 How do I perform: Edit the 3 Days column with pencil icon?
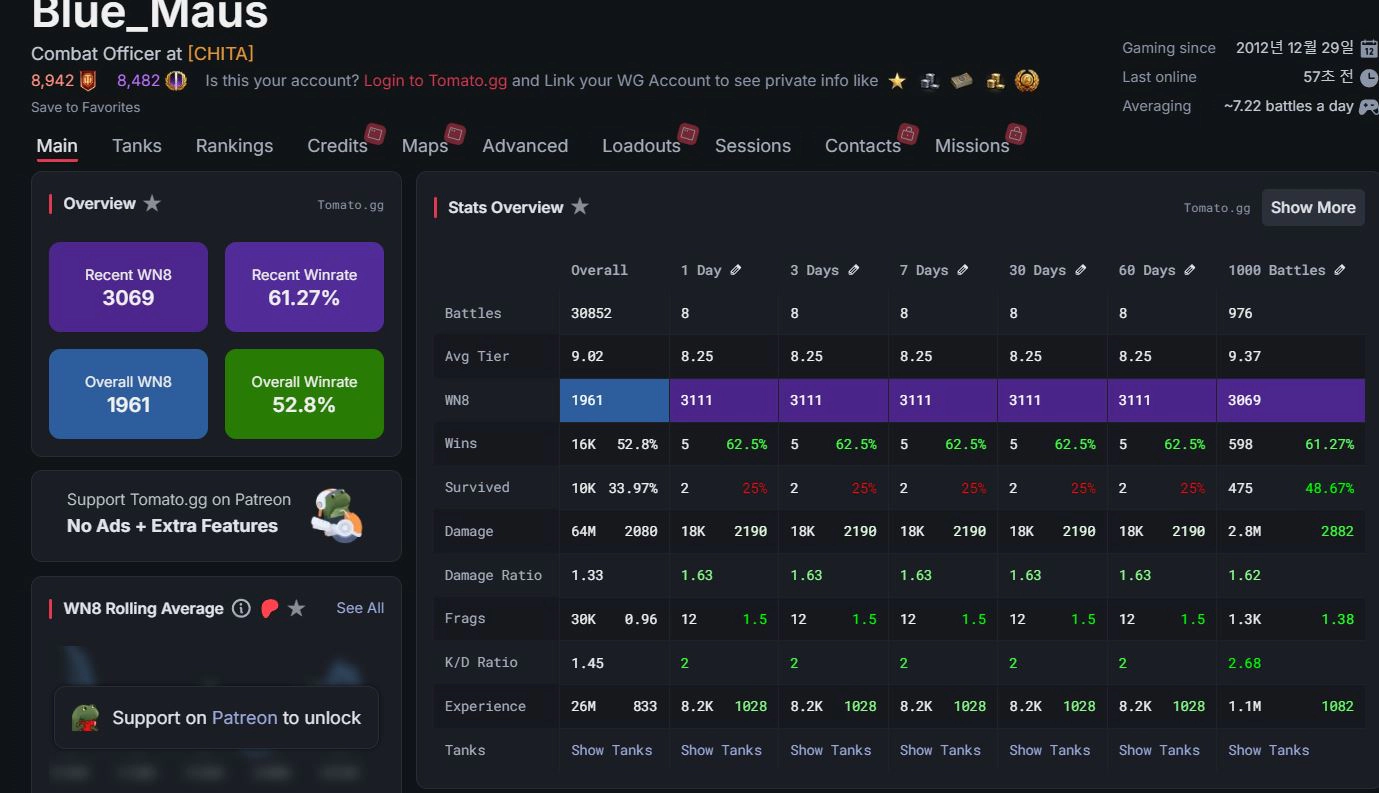pos(854,270)
